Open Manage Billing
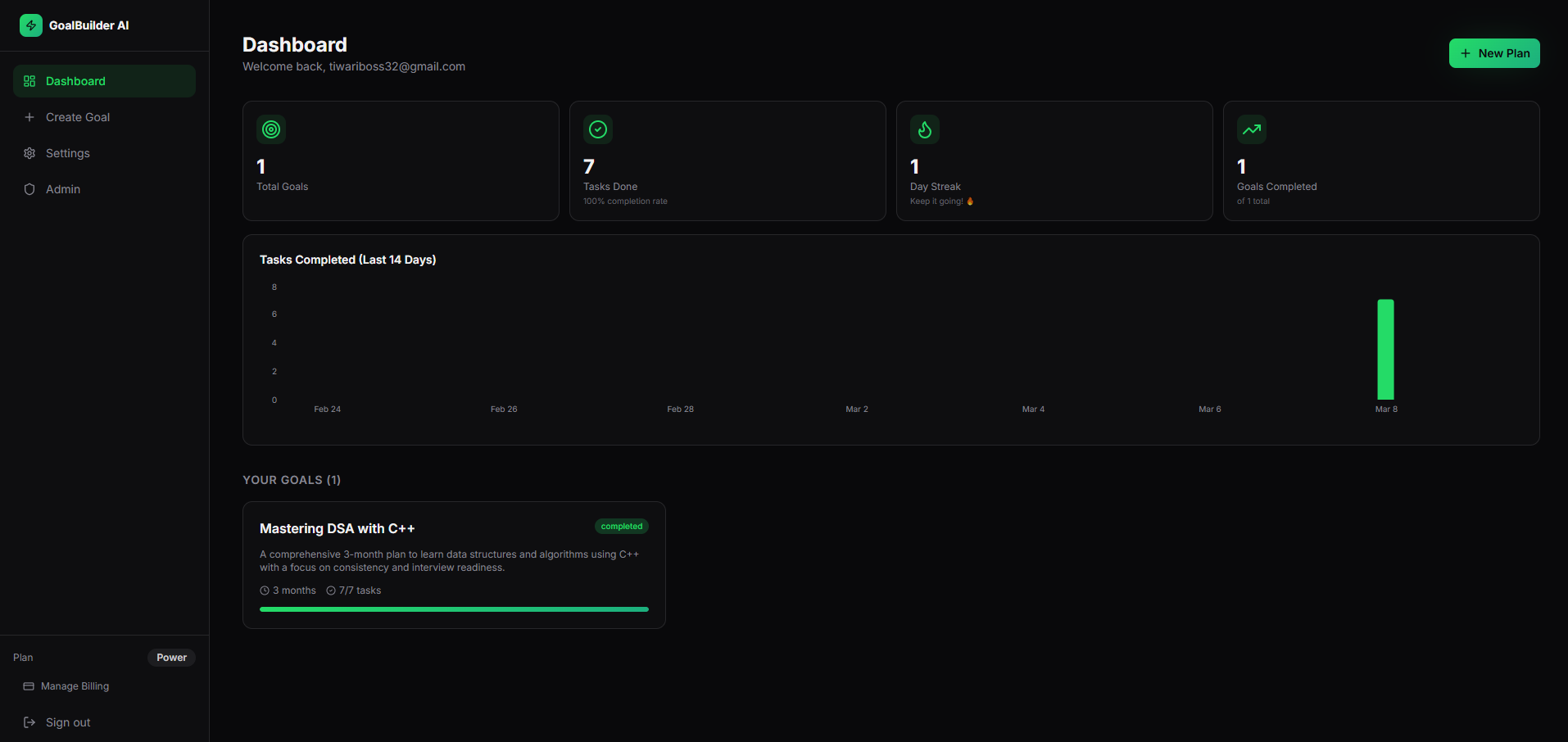Image resolution: width=1568 pixels, height=742 pixels. pyautogui.click(x=75, y=686)
